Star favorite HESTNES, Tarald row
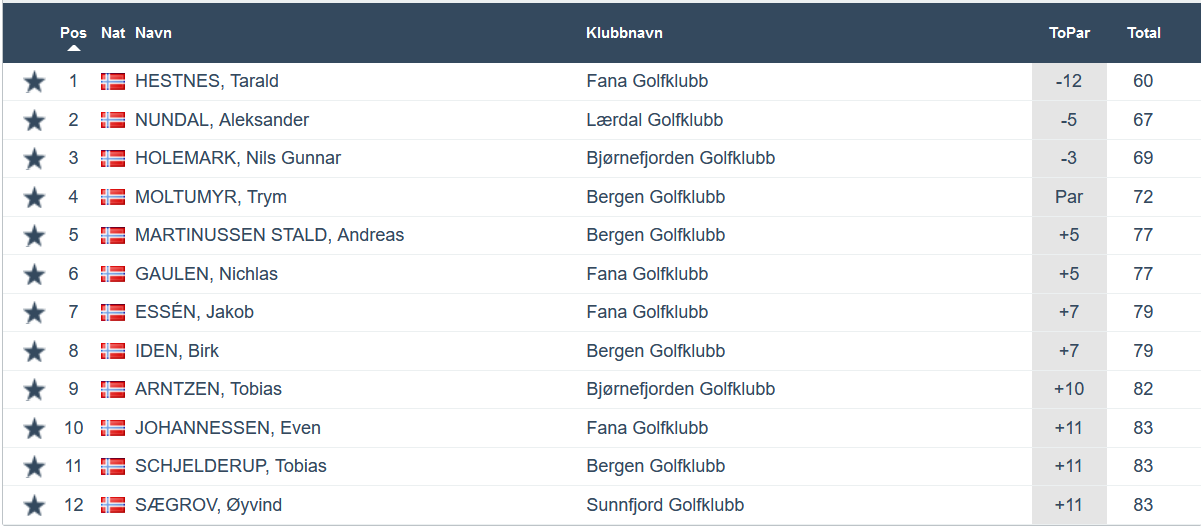Viewport: 1201px width, 529px height. coord(35,82)
